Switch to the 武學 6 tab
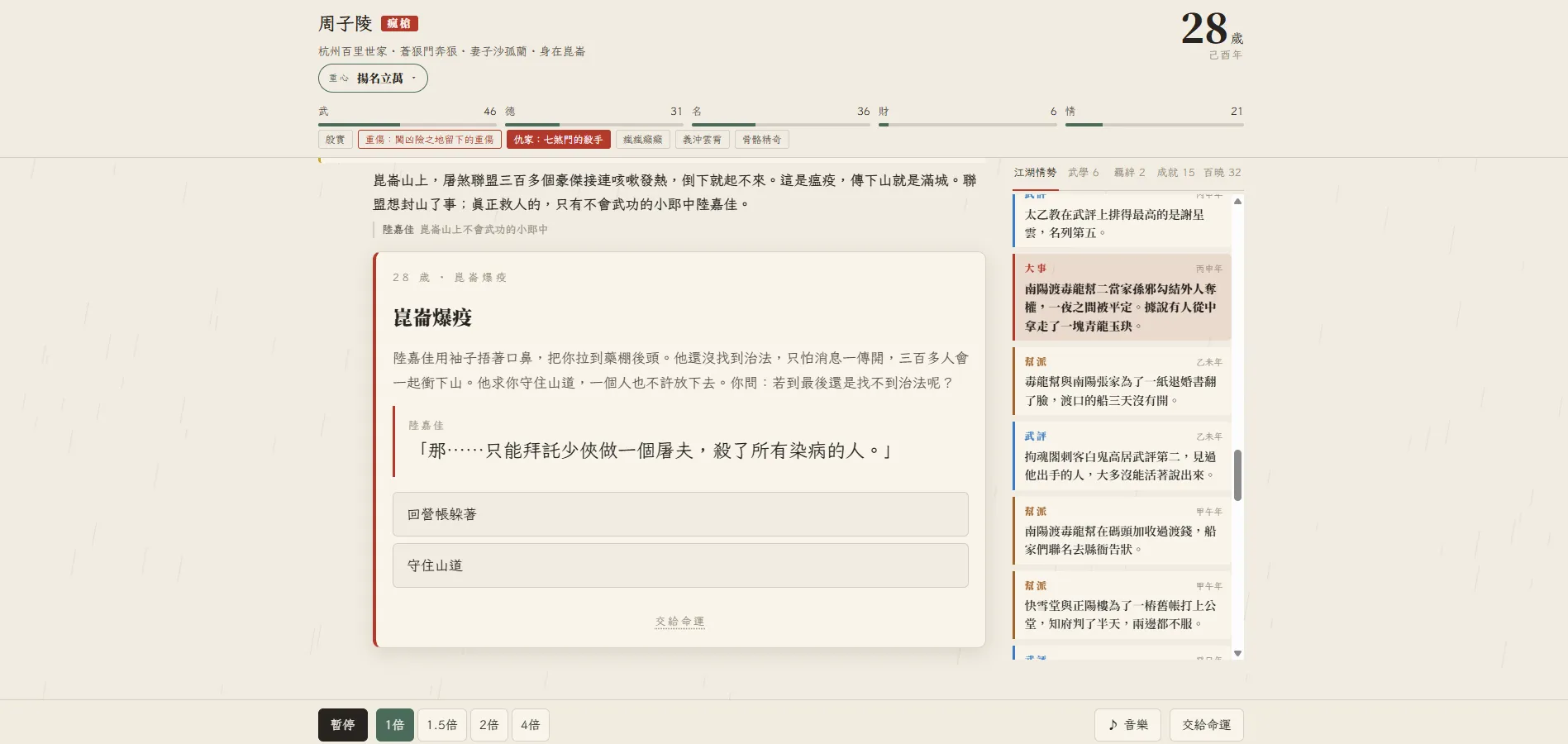The image size is (1568, 744). click(1084, 173)
